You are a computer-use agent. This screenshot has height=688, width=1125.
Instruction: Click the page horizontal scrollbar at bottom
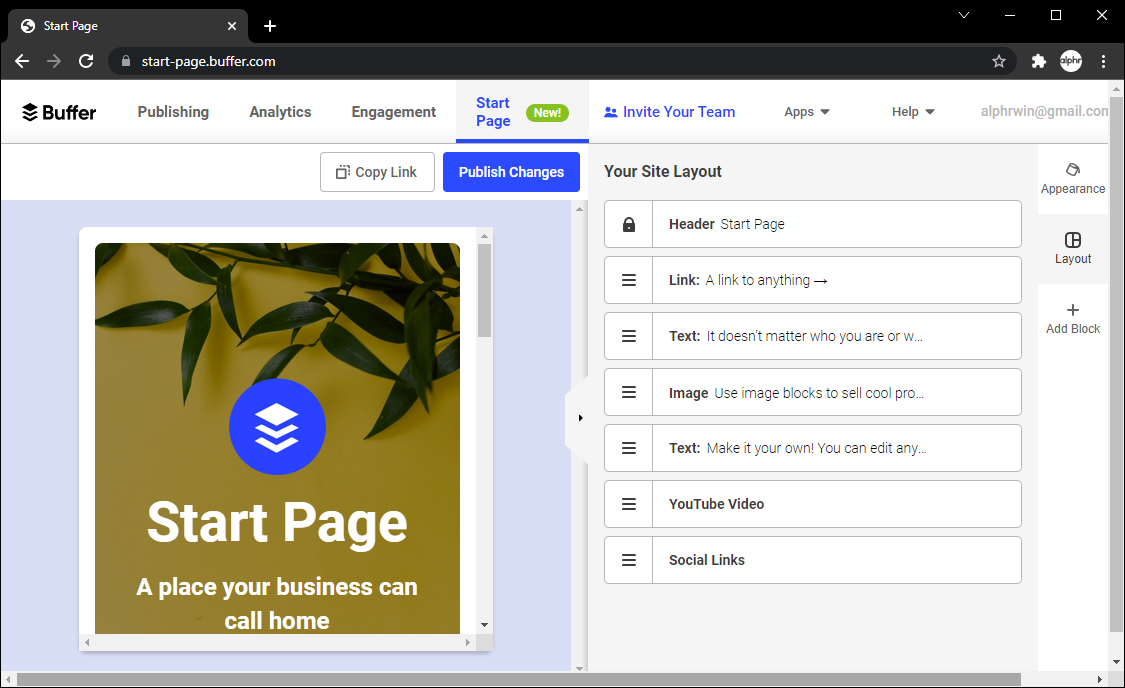(x=519, y=679)
